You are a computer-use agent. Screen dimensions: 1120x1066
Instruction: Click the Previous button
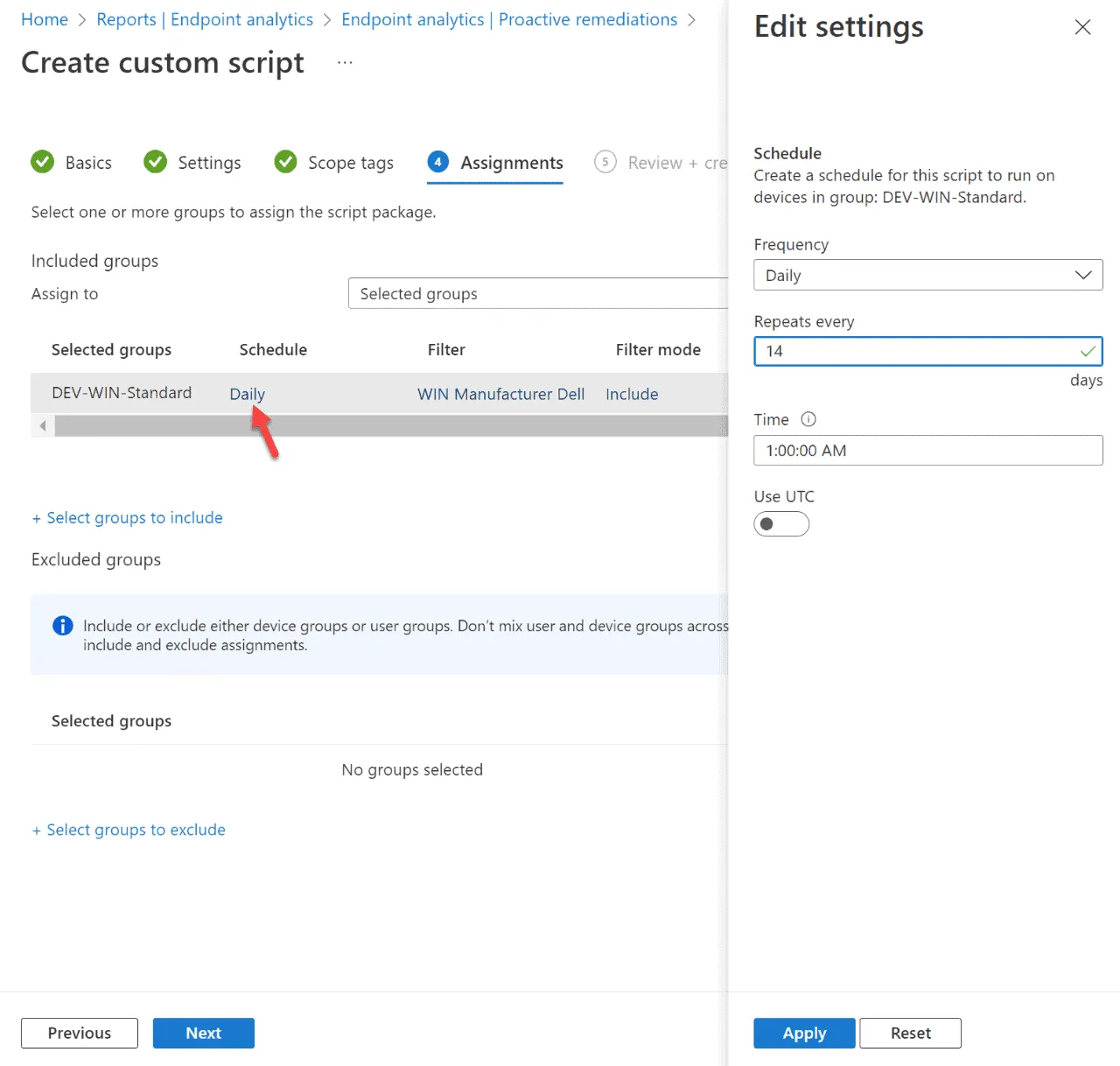pyautogui.click(x=80, y=1033)
